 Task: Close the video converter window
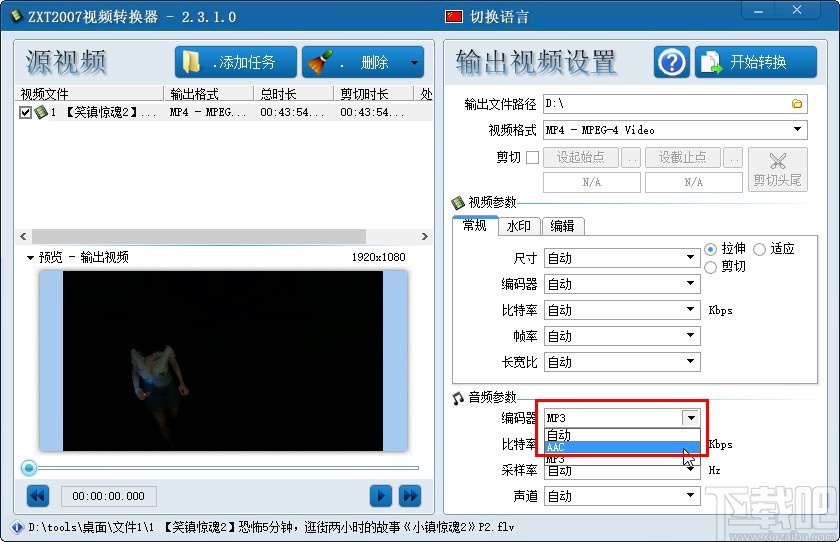(x=797, y=10)
